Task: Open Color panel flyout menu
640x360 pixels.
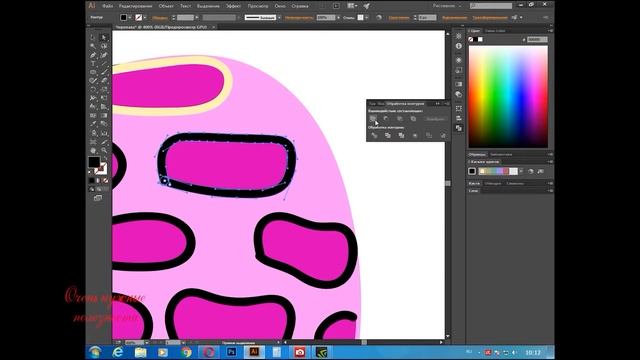Action: point(550,31)
